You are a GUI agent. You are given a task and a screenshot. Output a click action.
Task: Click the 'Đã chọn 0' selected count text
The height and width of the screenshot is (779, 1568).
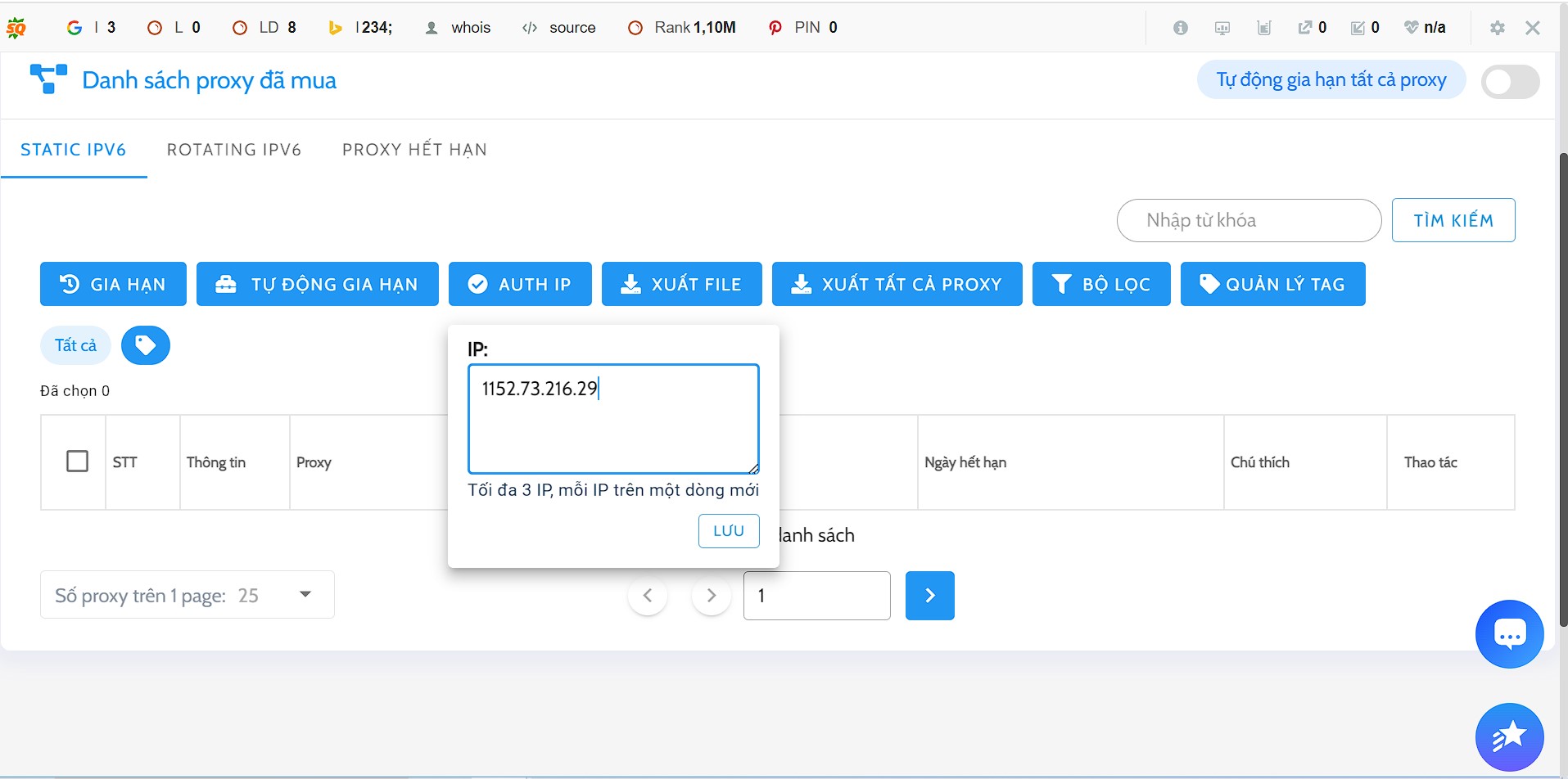point(75,391)
